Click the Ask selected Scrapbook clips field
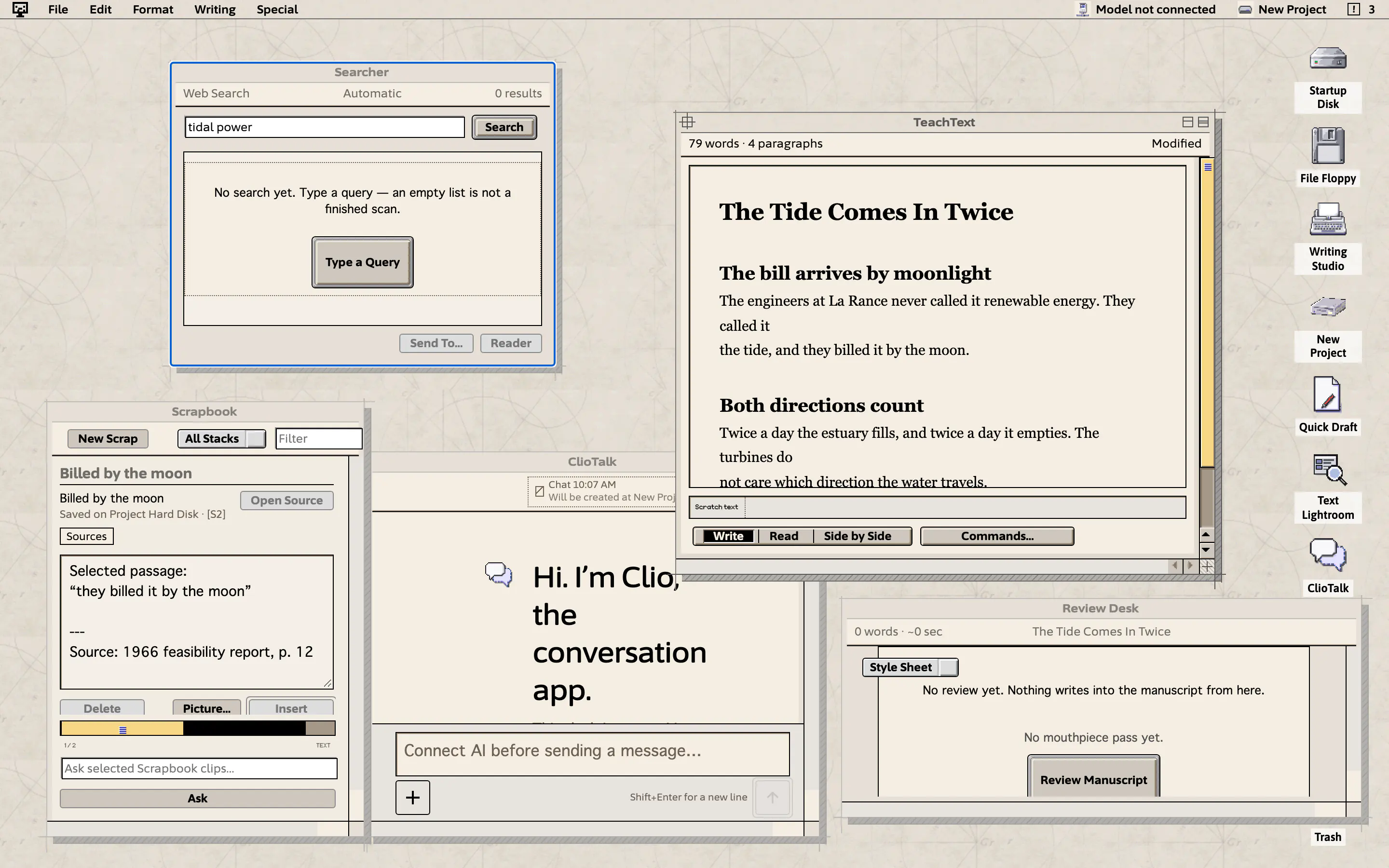 tap(199, 768)
